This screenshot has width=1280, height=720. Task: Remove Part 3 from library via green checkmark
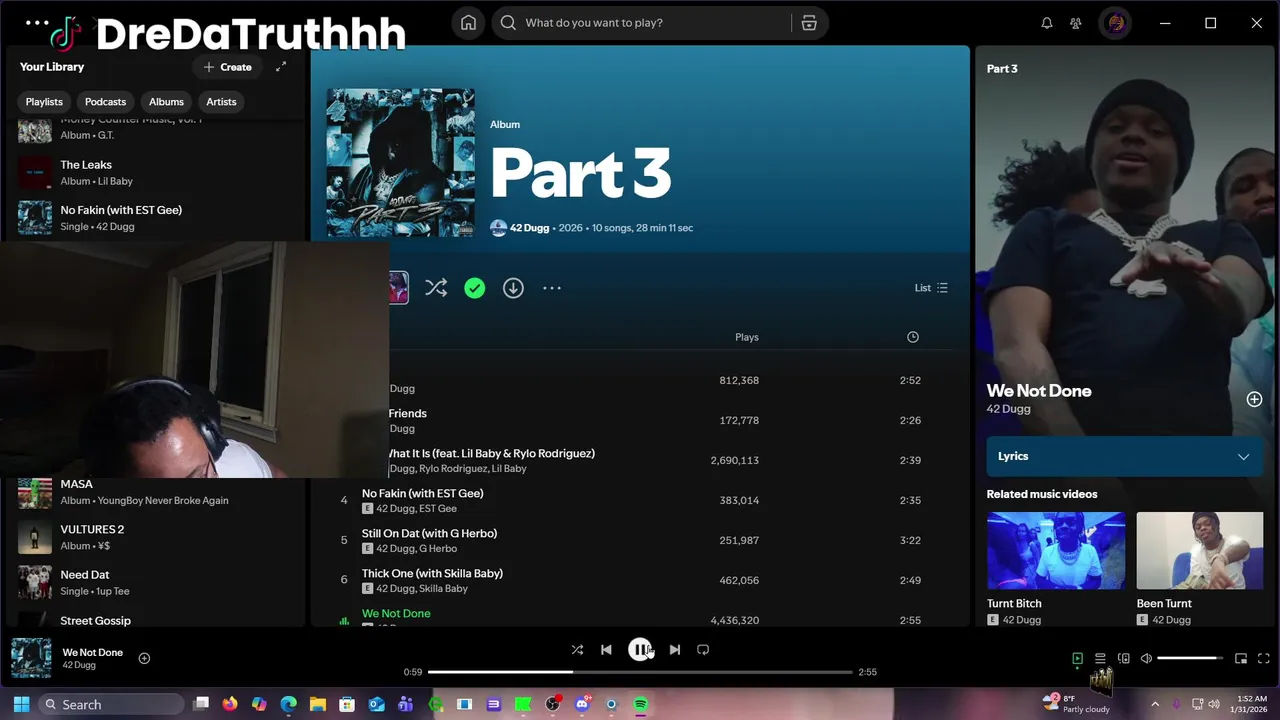click(x=475, y=288)
